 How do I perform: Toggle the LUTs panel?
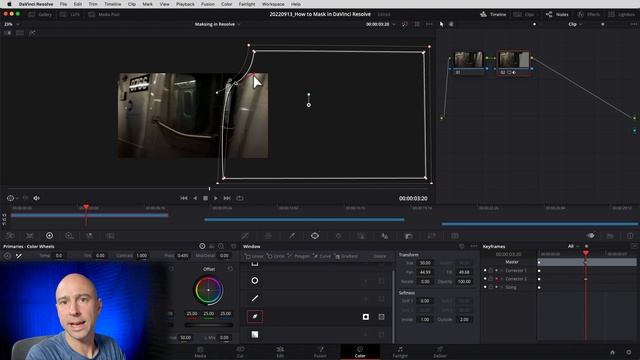[x=70, y=14]
